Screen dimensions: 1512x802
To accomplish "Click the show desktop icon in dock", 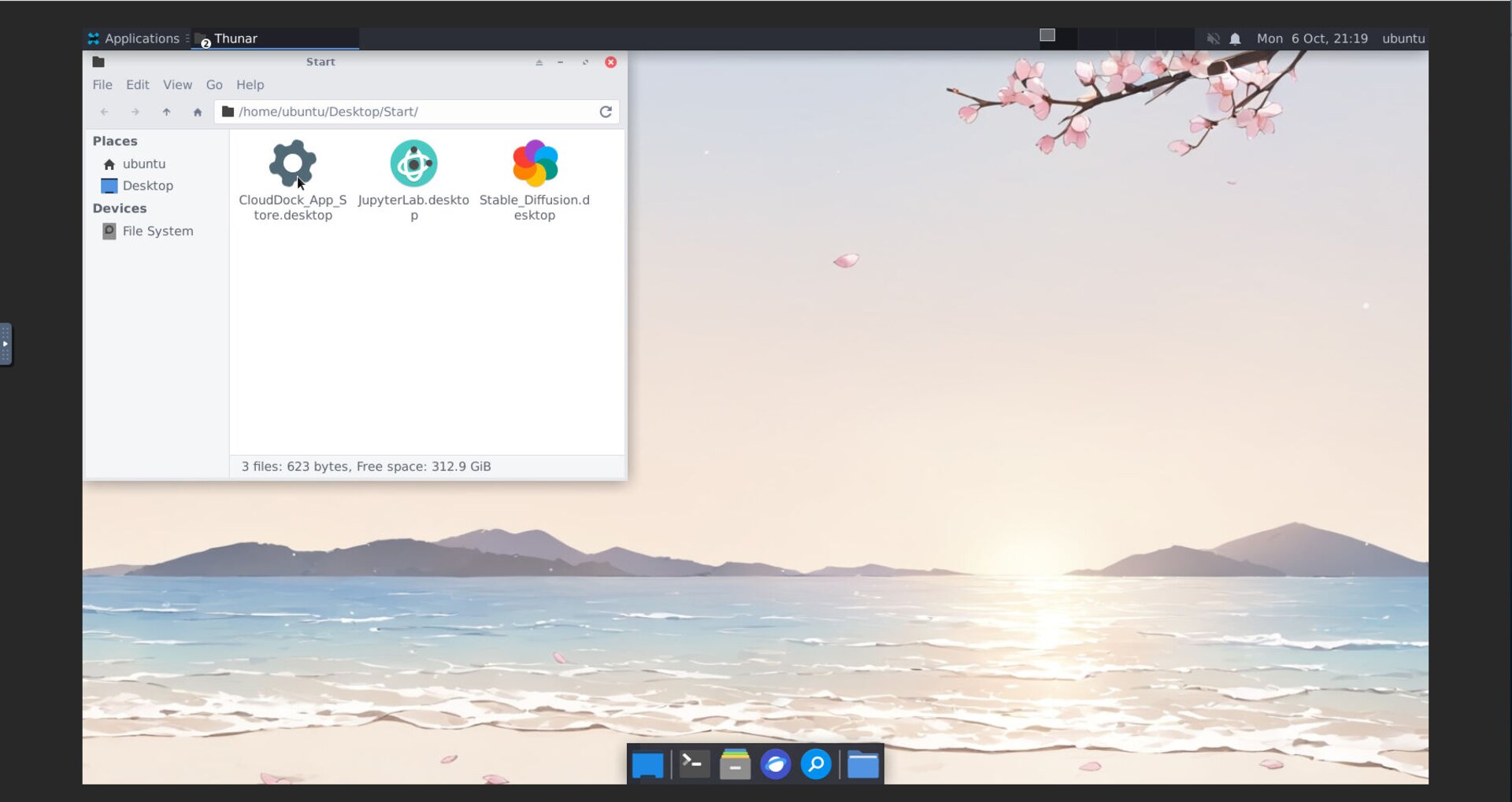I will (647, 764).
